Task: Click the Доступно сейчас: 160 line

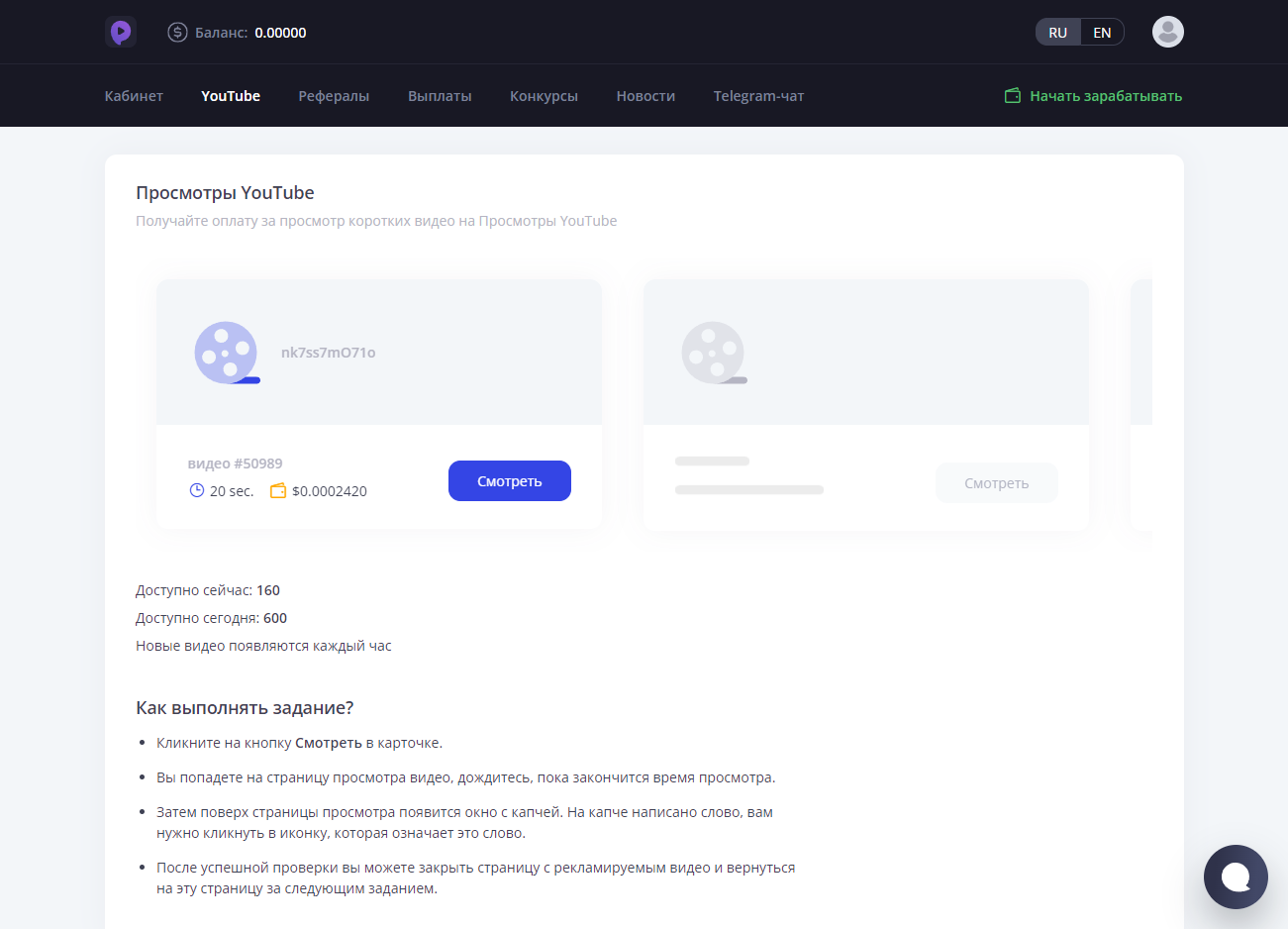Action: click(208, 590)
